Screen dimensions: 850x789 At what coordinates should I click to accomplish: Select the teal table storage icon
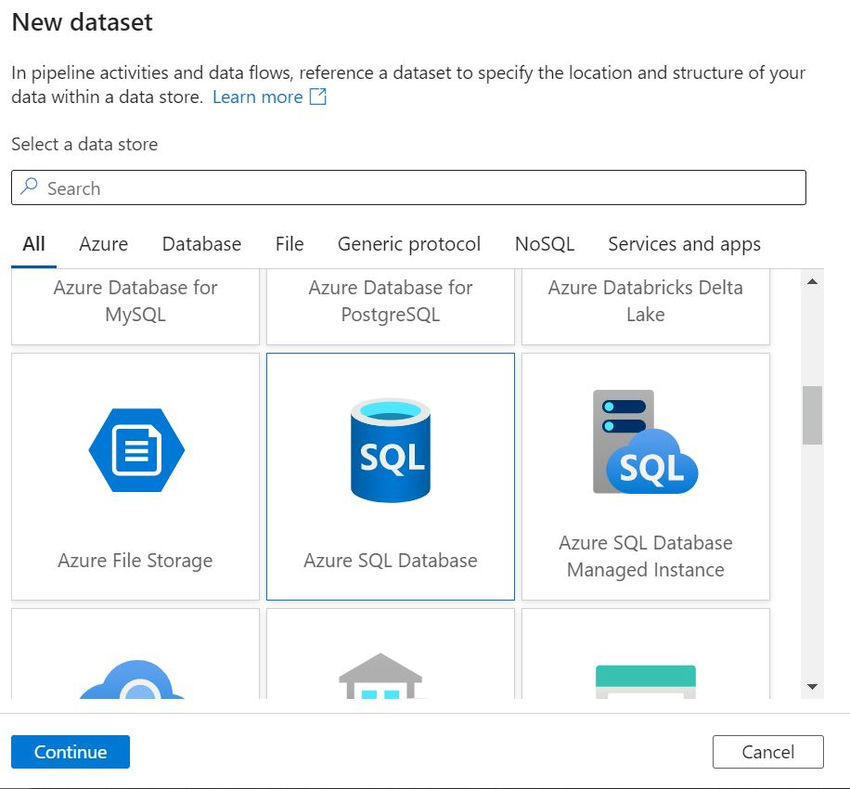click(645, 682)
